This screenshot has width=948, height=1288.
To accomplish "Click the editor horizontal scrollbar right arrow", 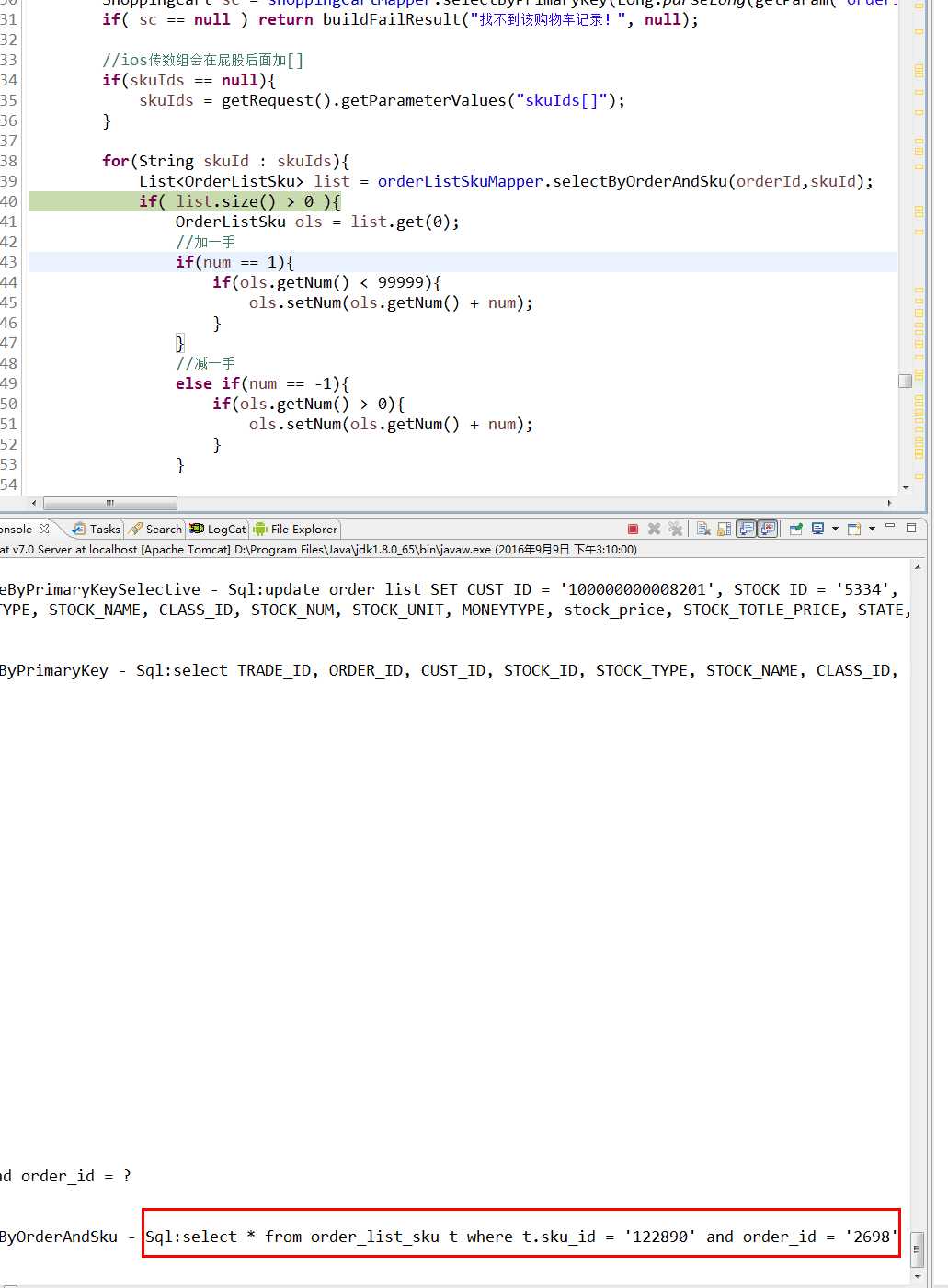I will pyautogui.click(x=889, y=503).
